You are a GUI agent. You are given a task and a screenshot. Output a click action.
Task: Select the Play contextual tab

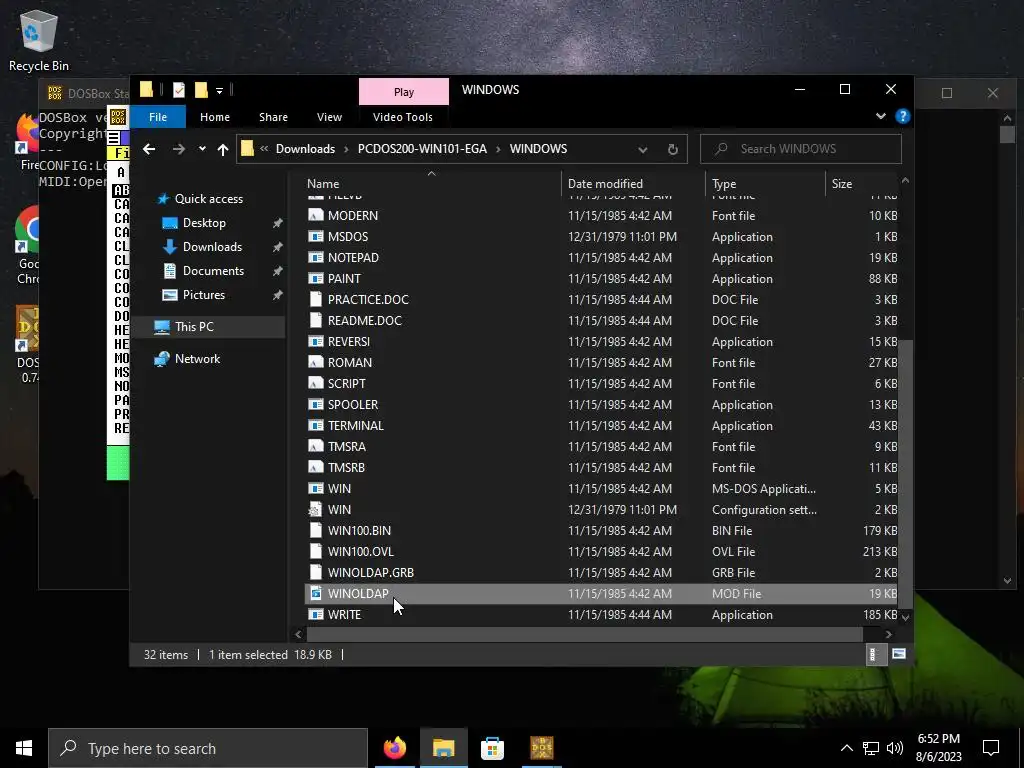point(404,92)
